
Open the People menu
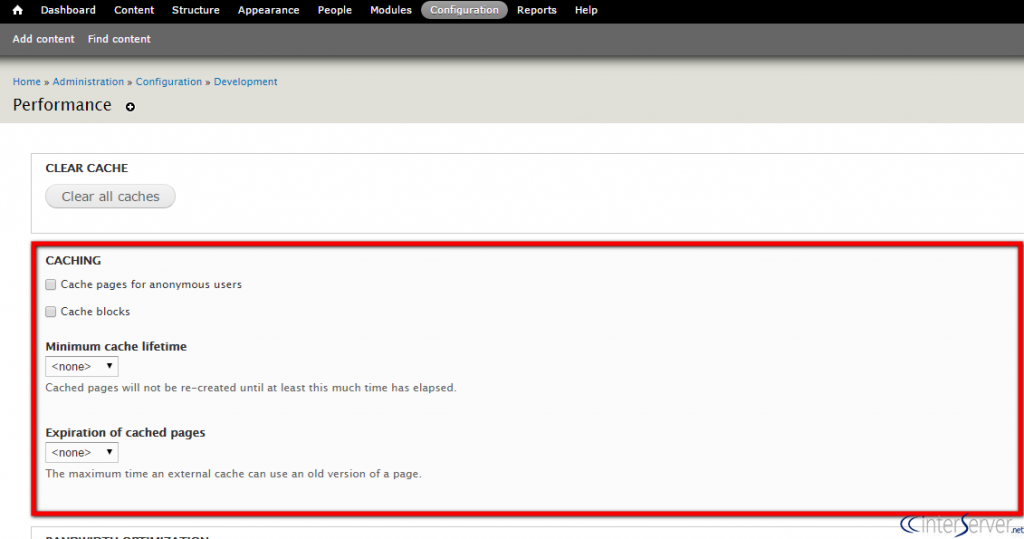click(x=334, y=10)
